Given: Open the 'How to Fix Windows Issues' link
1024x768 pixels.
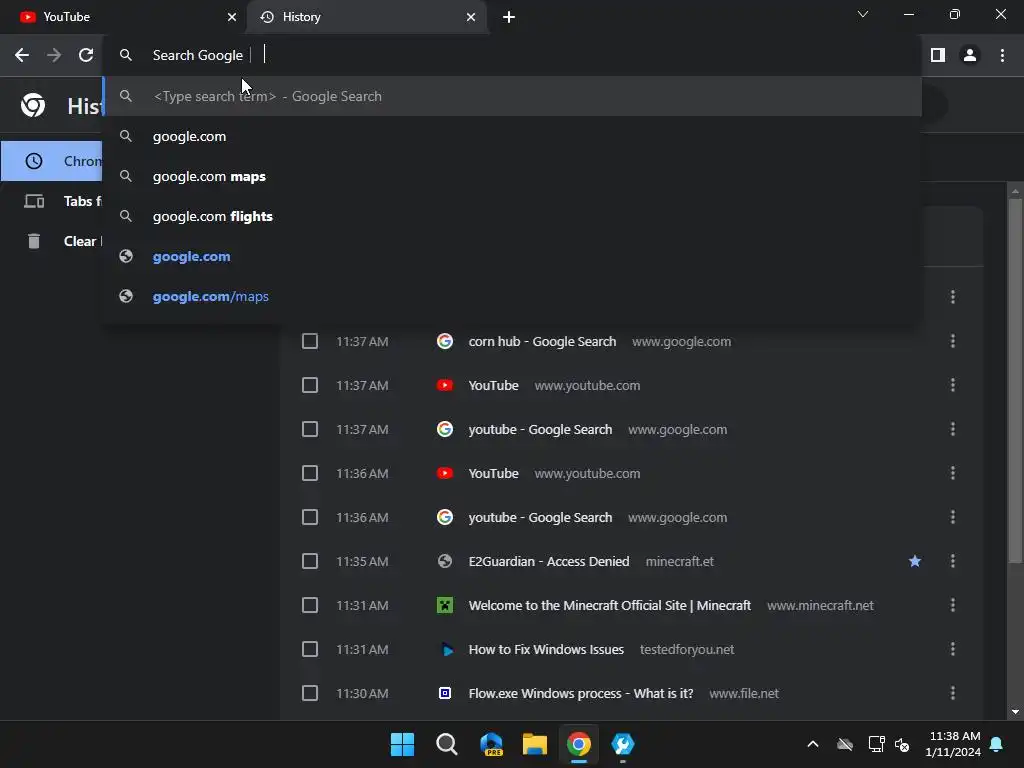Looking at the screenshot, I should (x=546, y=649).
